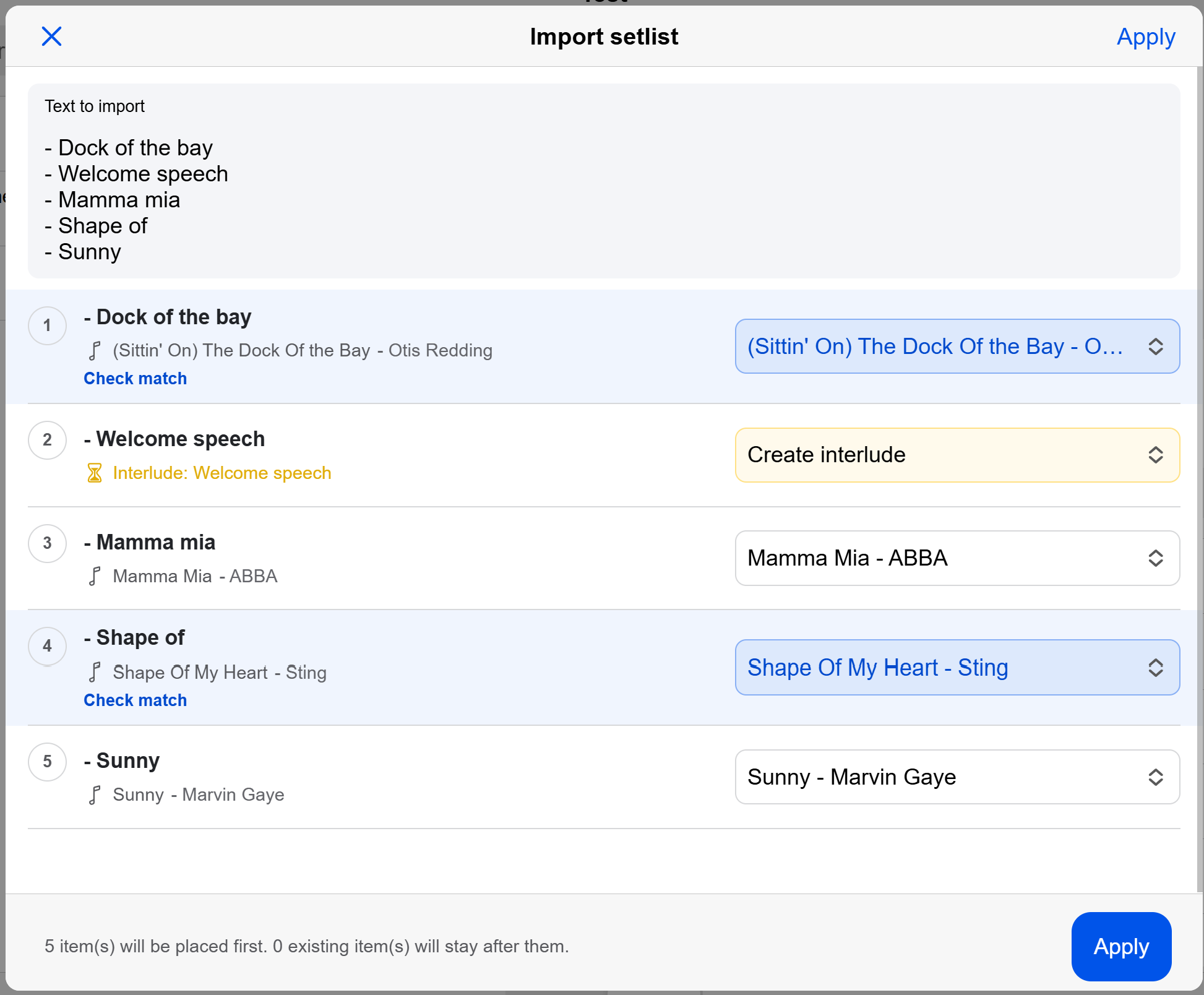
Task: Click the number 1 badge for Dock of the bay
Action: click(x=48, y=325)
